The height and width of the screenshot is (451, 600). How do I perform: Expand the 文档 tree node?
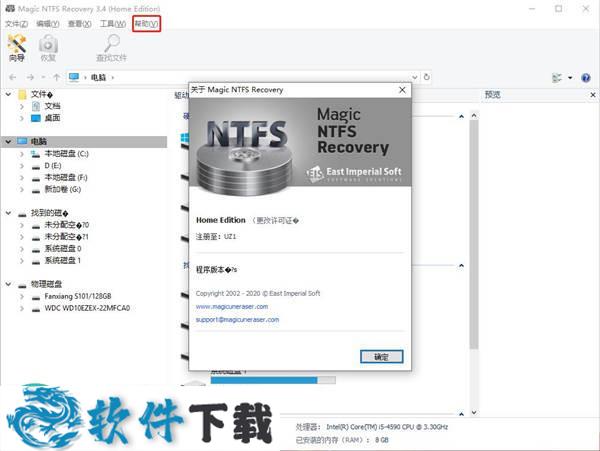pos(22,106)
